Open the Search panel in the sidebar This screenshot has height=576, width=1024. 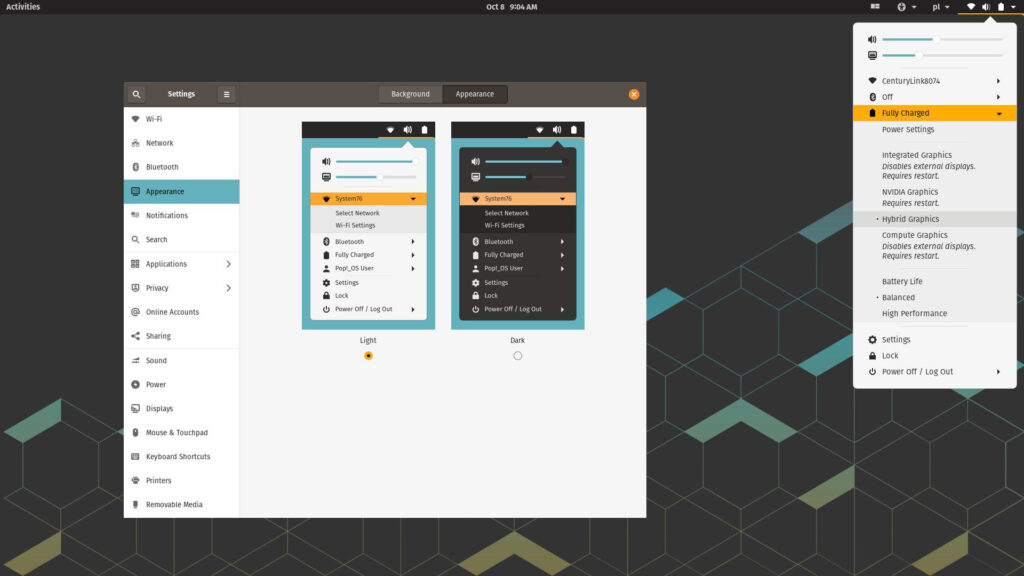(182, 240)
